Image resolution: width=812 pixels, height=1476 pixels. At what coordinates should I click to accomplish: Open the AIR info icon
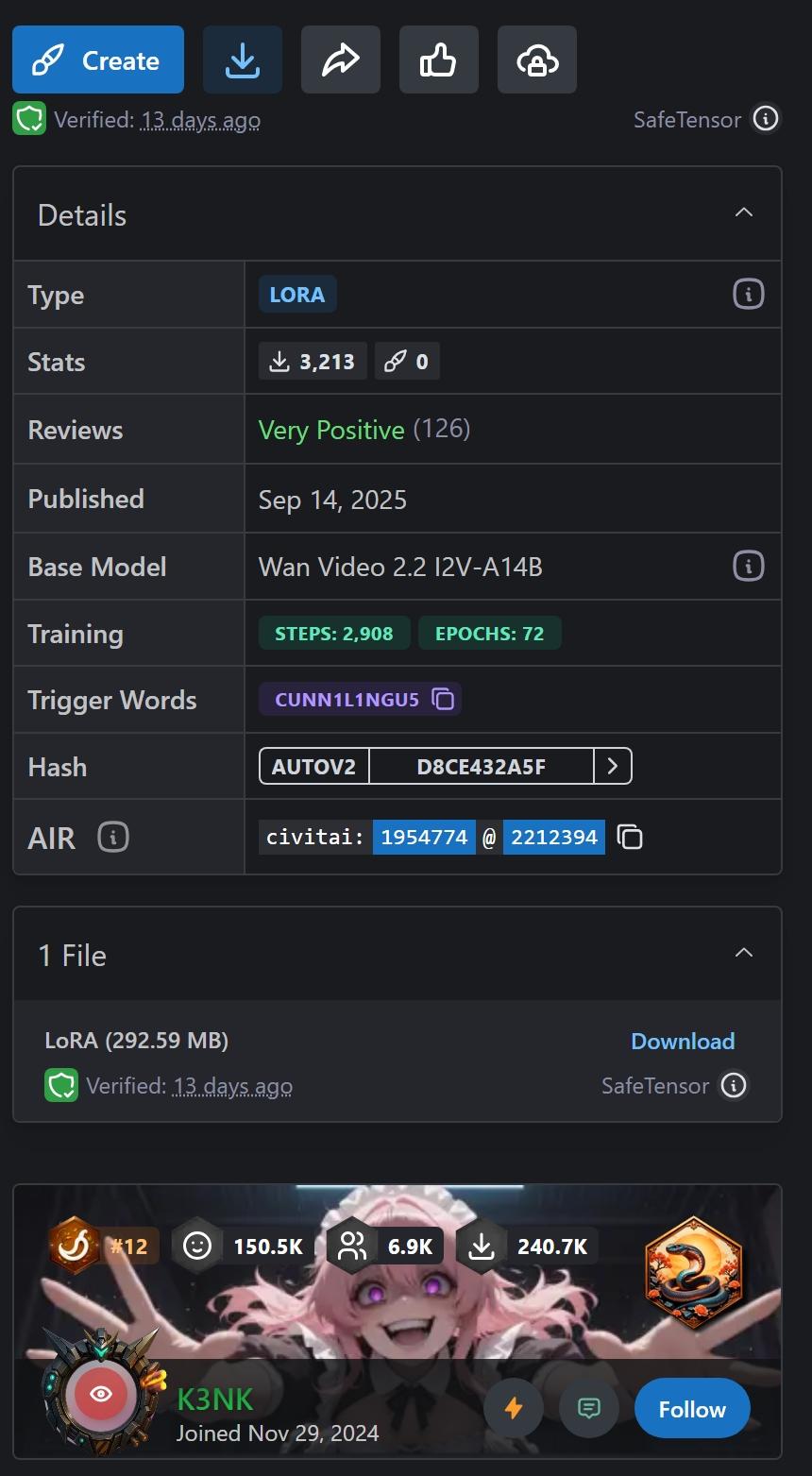coord(113,837)
